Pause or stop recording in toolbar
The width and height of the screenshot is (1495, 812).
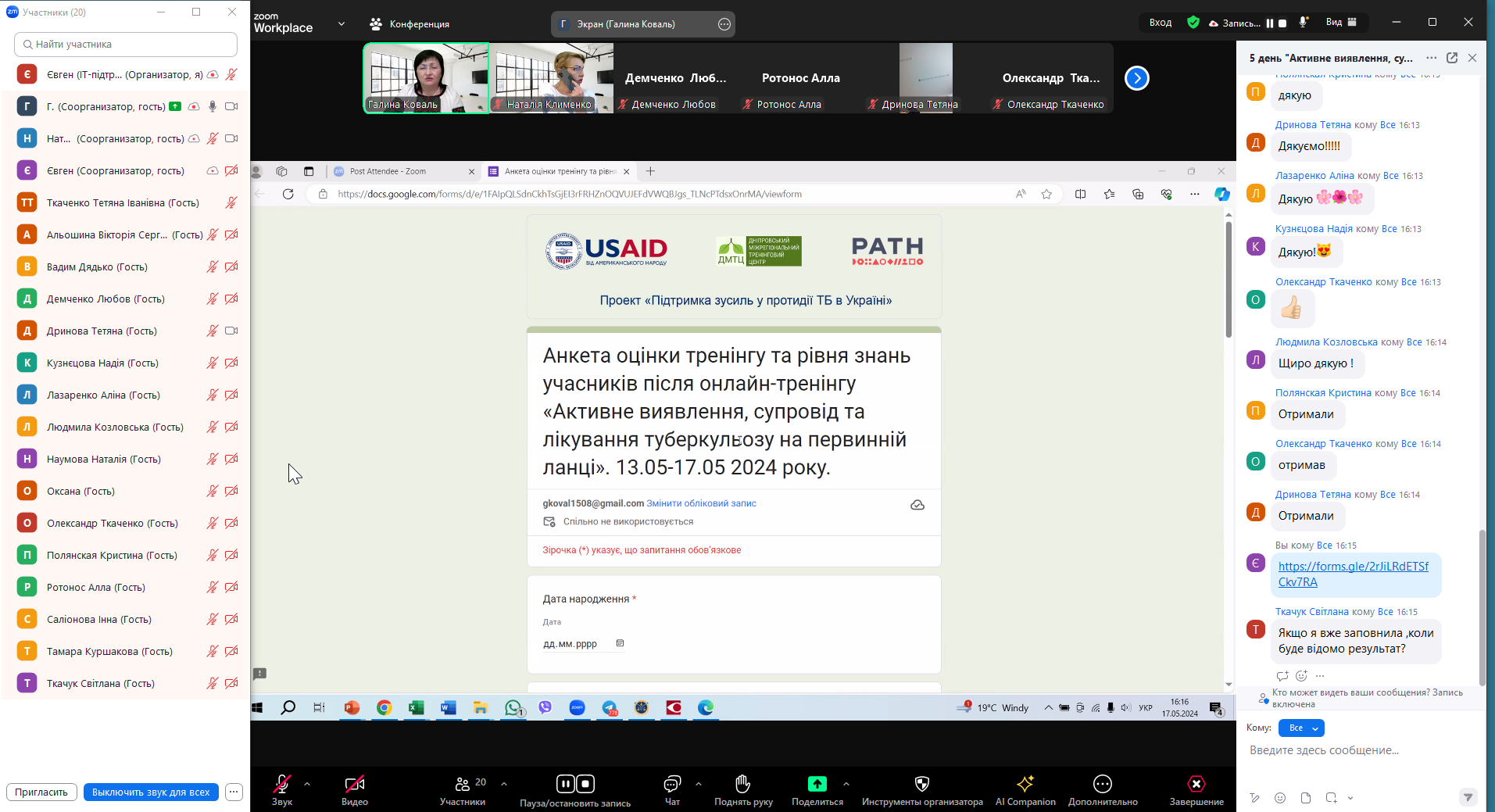[575, 784]
